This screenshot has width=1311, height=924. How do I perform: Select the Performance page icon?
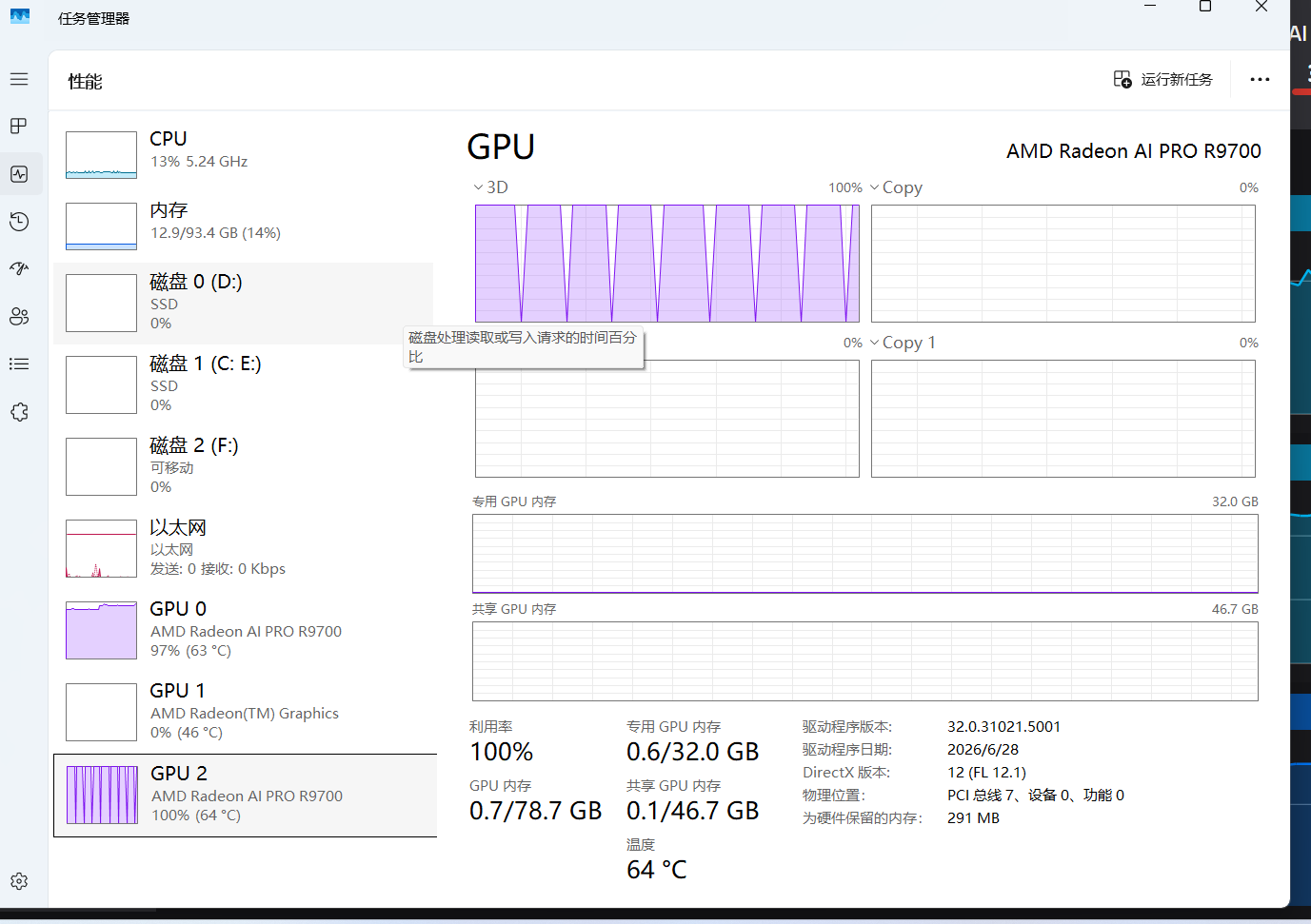point(19,174)
